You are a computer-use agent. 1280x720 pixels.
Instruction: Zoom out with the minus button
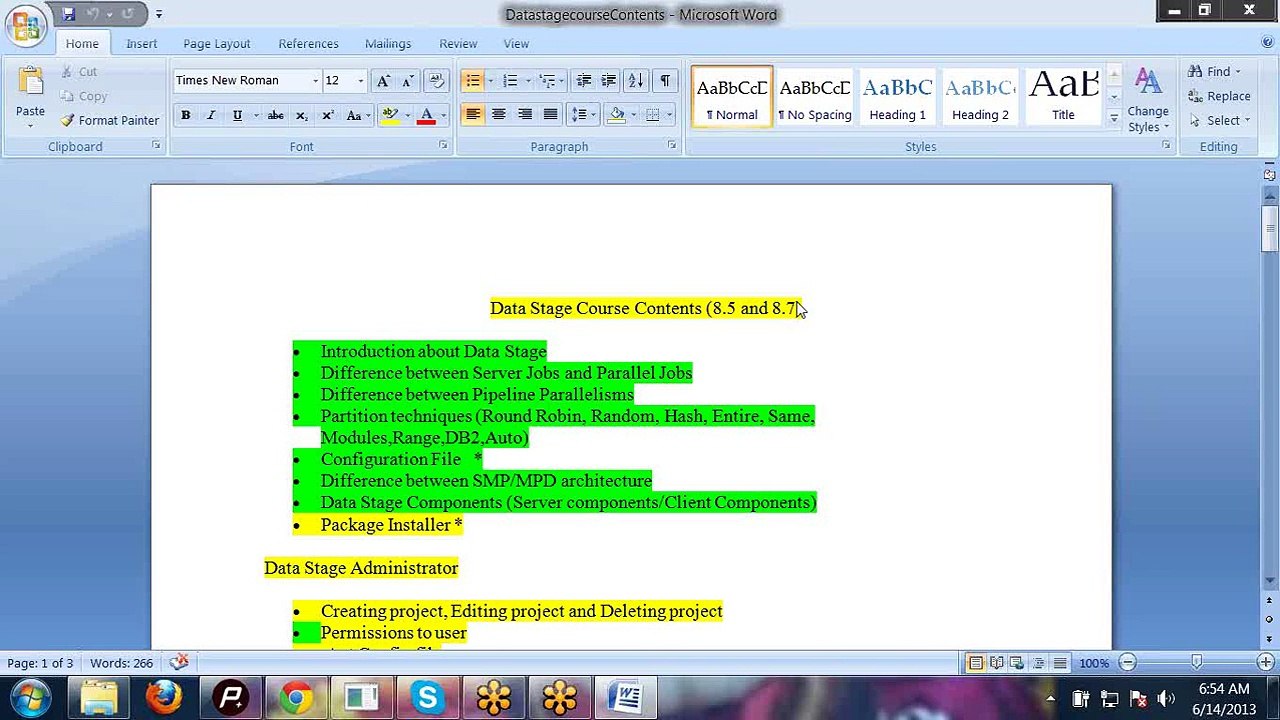tap(1127, 662)
